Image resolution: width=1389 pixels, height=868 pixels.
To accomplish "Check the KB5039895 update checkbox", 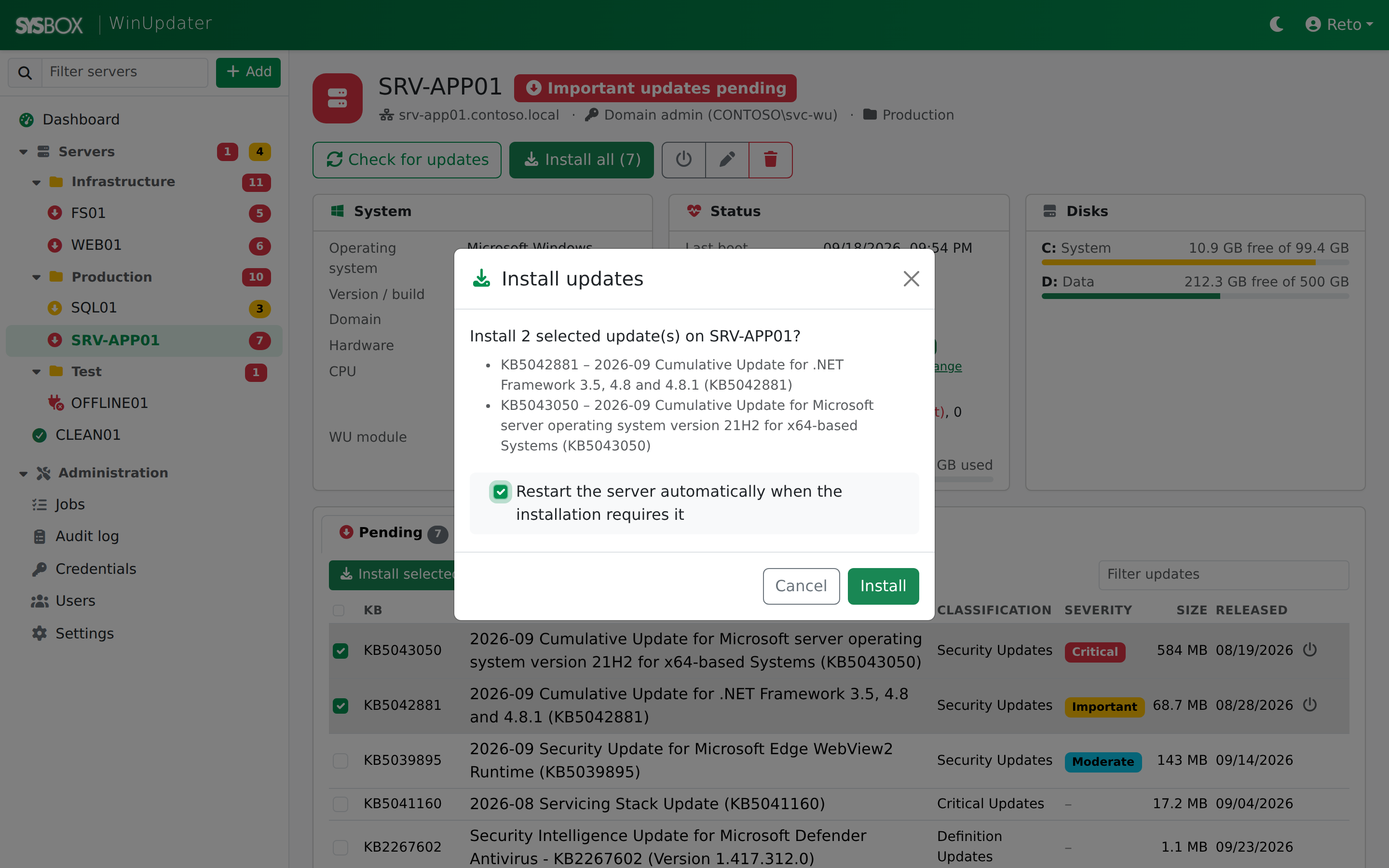I will (340, 760).
